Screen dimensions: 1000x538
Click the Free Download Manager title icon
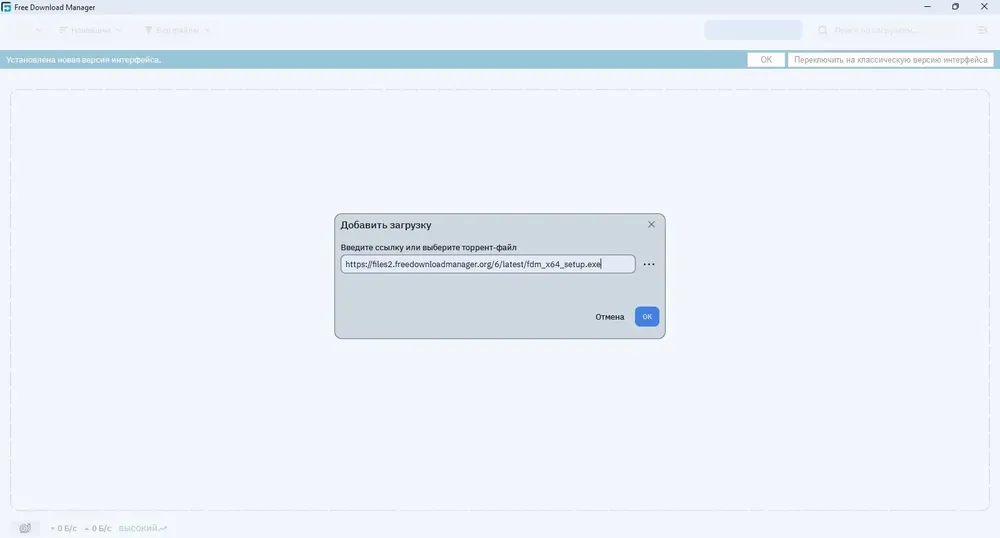(6, 7)
